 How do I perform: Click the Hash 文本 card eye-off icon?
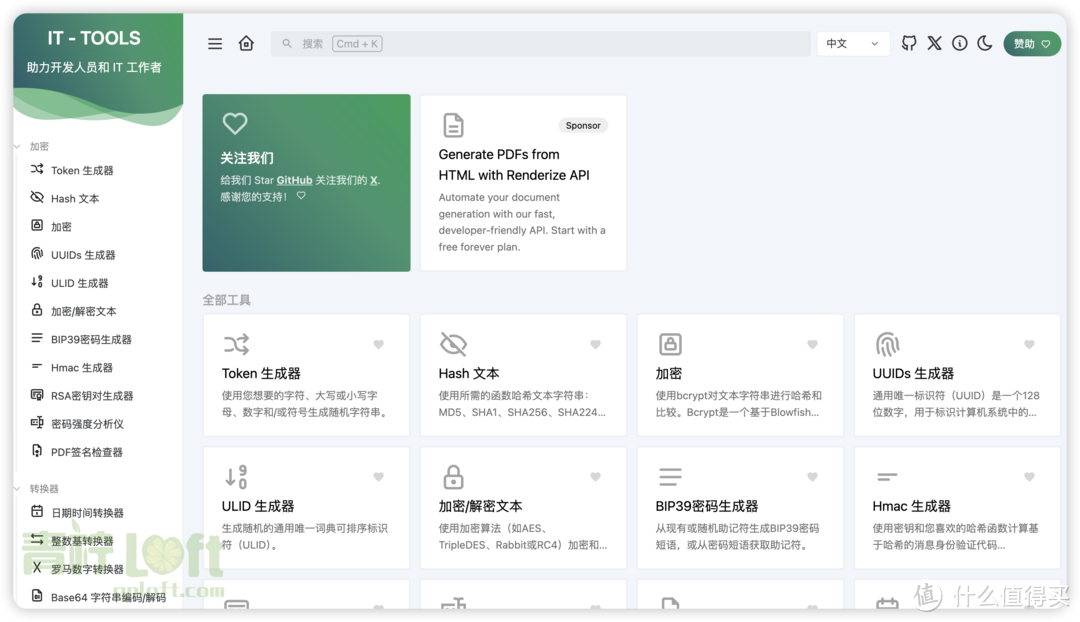click(453, 345)
